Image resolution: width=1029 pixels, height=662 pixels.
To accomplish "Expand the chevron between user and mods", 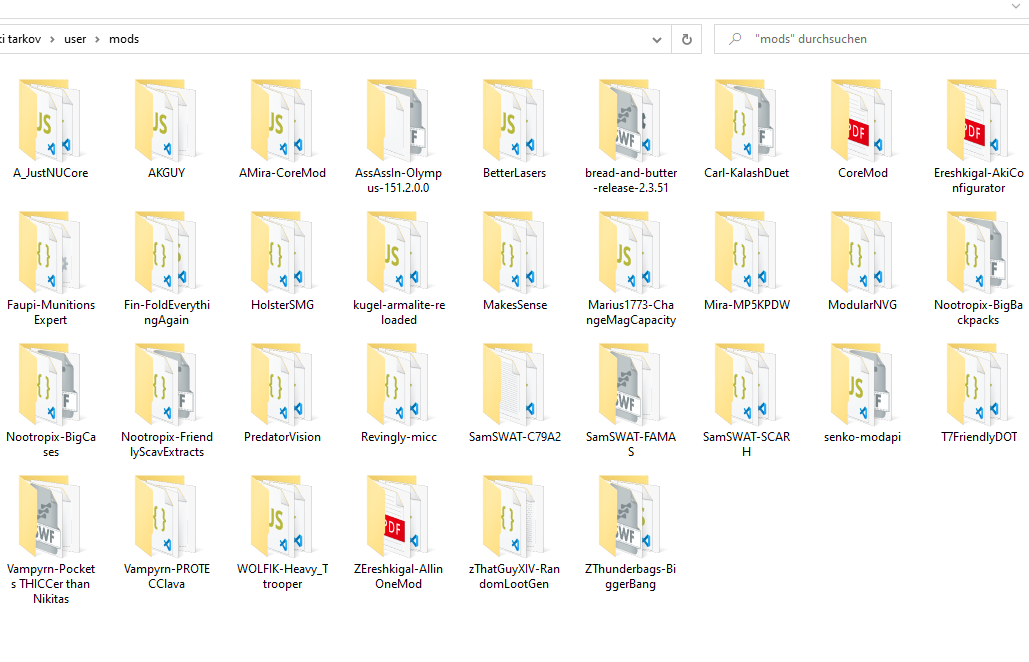I will 97,39.
